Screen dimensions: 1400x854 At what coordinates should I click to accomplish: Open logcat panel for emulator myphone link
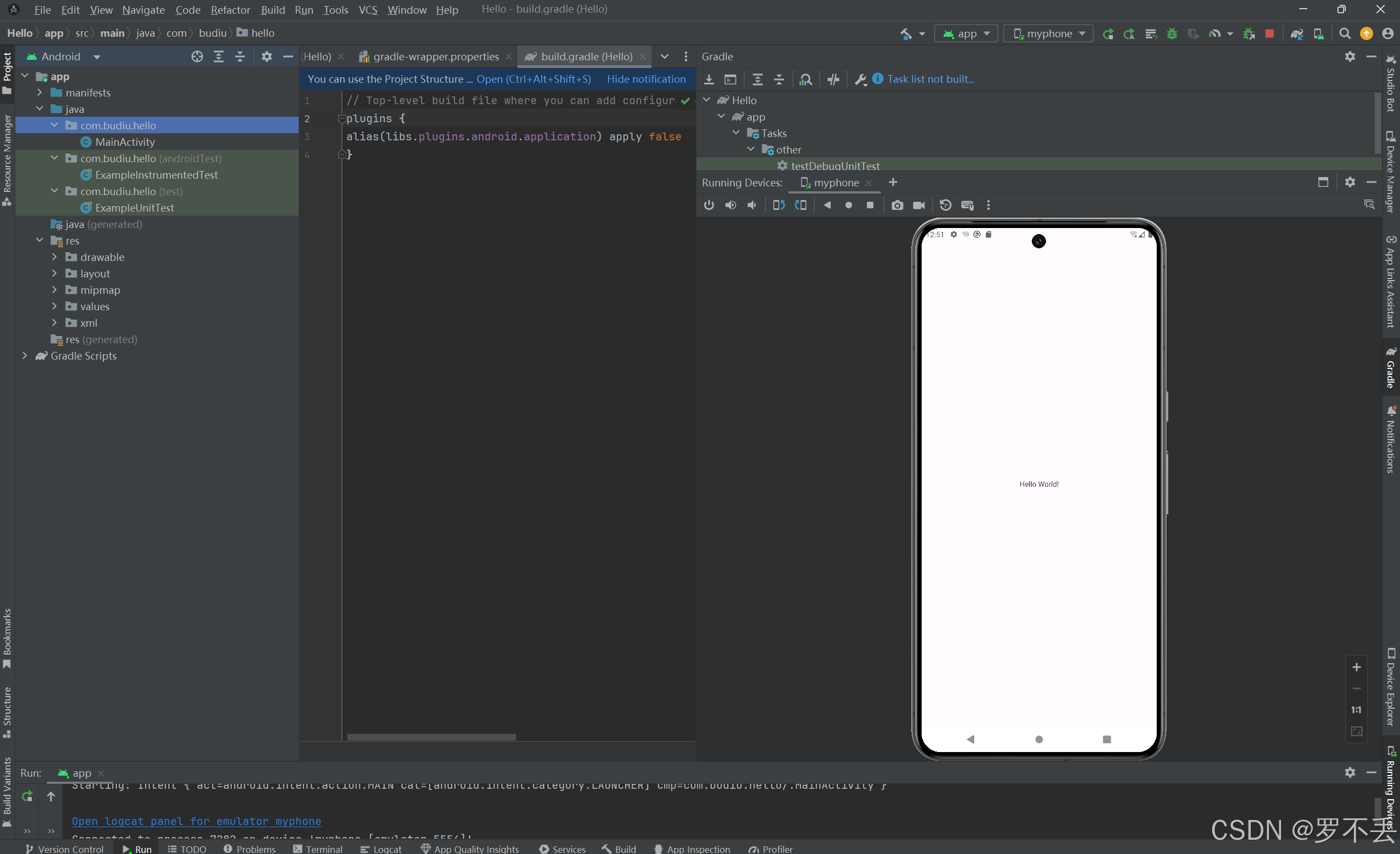point(196,821)
